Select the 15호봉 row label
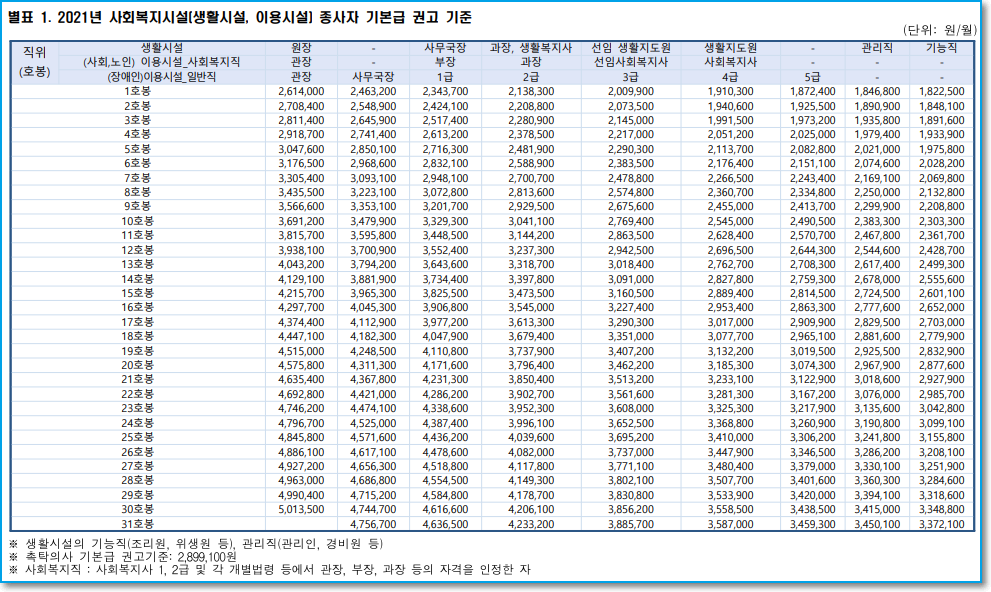Image resolution: width=991 pixels, height=592 pixels. pyautogui.click(x=137, y=293)
